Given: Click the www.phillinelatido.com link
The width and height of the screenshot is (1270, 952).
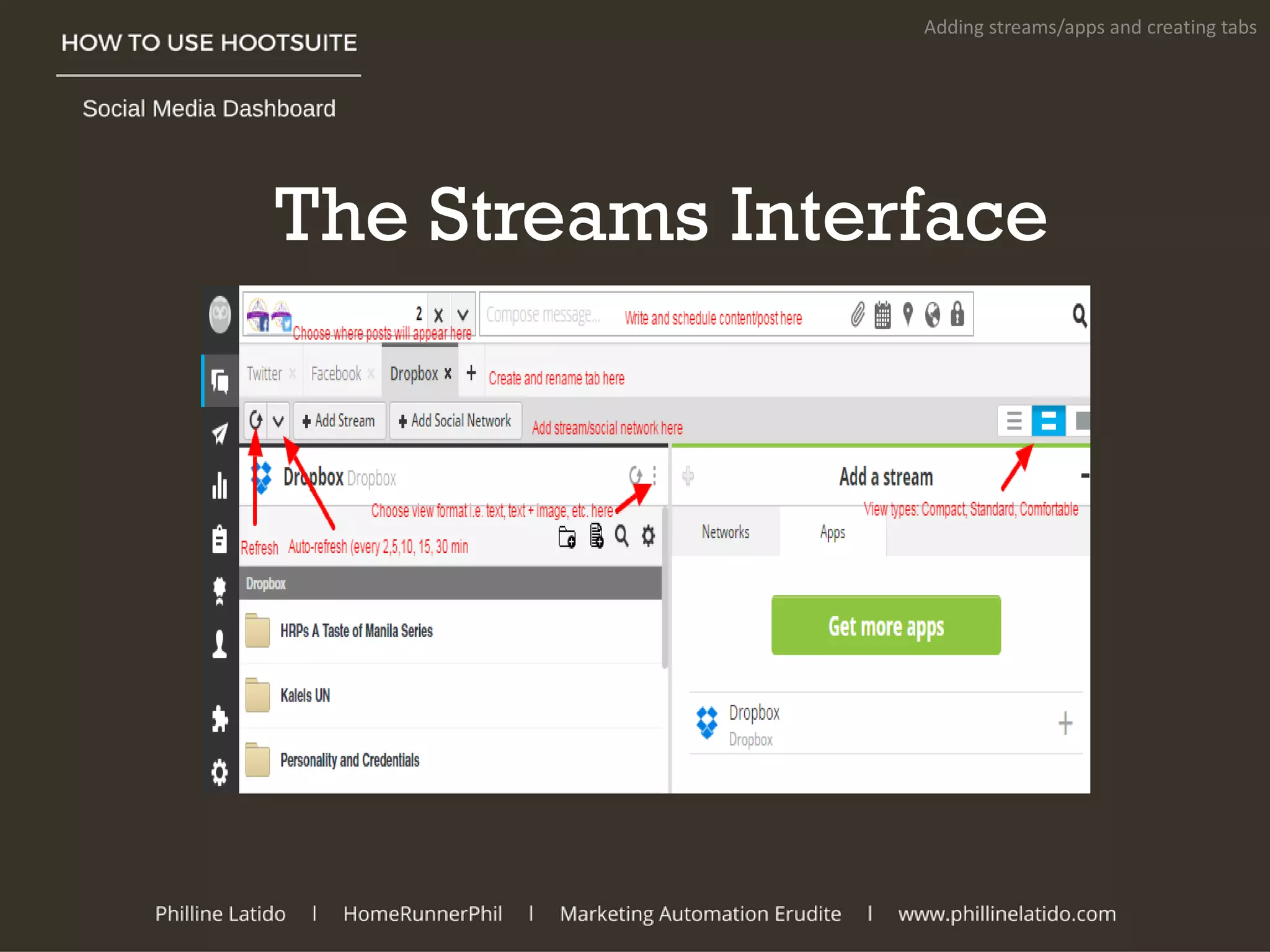Looking at the screenshot, I should pyautogui.click(x=1007, y=914).
